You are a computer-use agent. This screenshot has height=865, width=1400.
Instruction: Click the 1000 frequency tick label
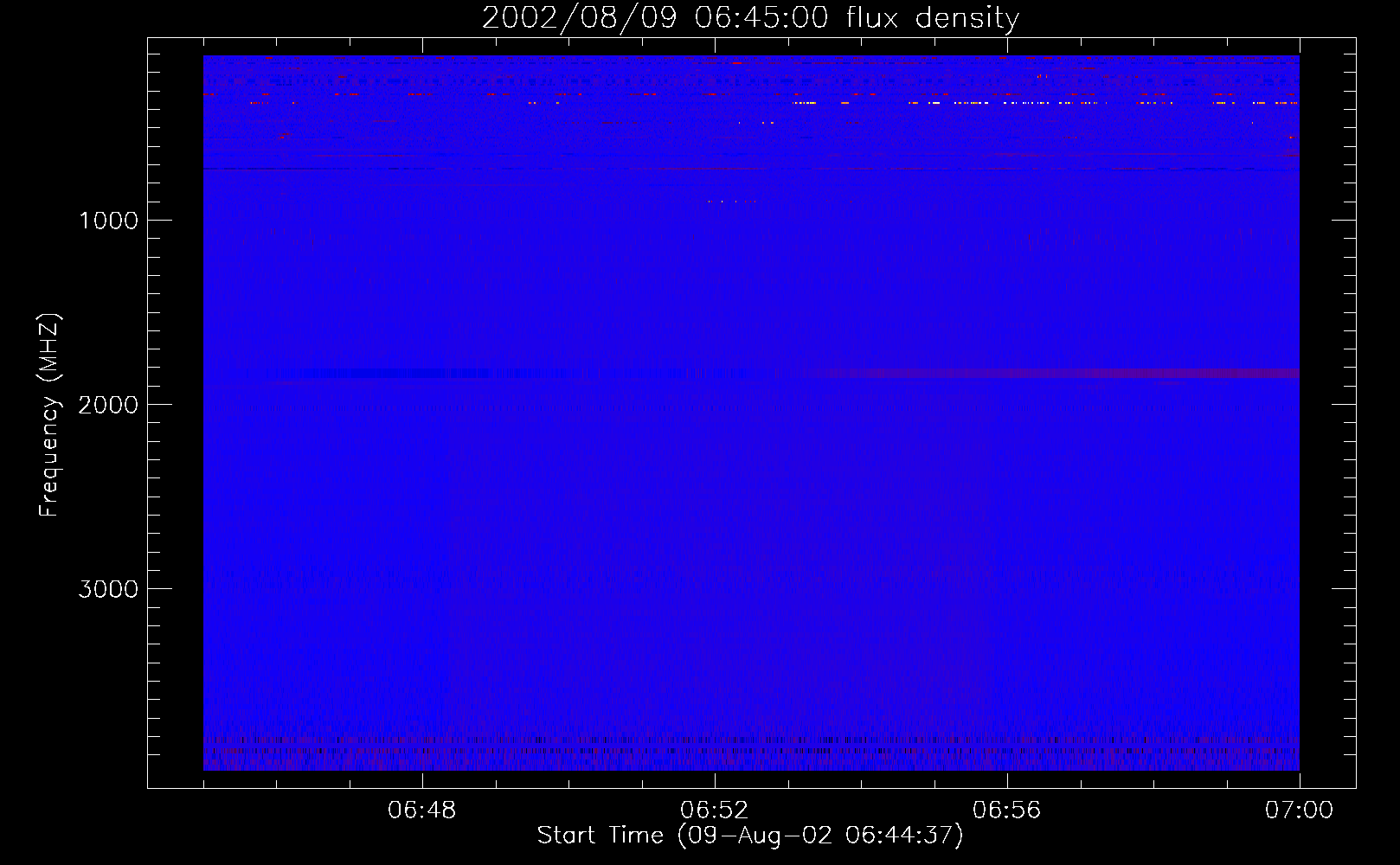pos(108,221)
